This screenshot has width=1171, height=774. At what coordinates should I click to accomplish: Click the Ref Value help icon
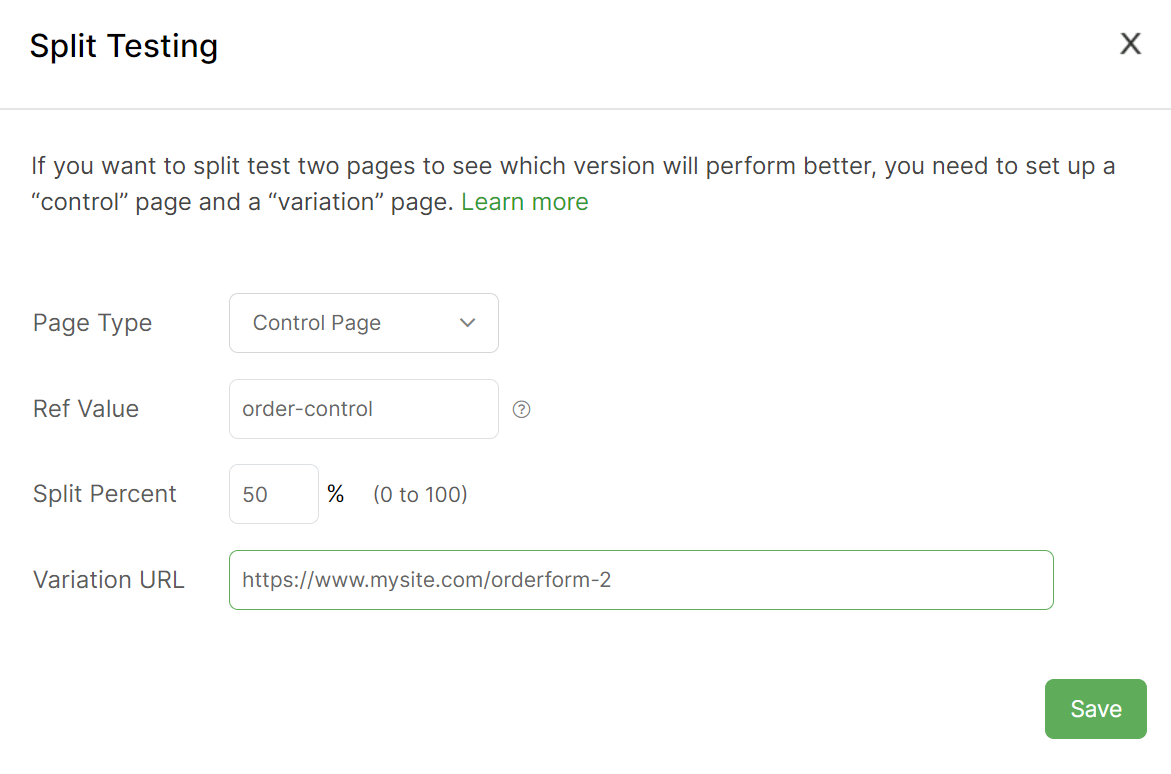[521, 409]
